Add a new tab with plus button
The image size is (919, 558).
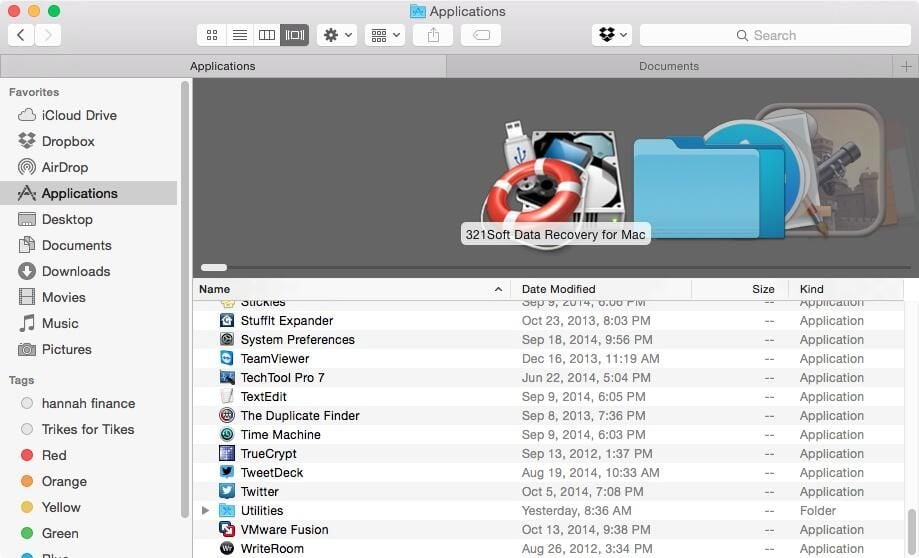coord(906,66)
